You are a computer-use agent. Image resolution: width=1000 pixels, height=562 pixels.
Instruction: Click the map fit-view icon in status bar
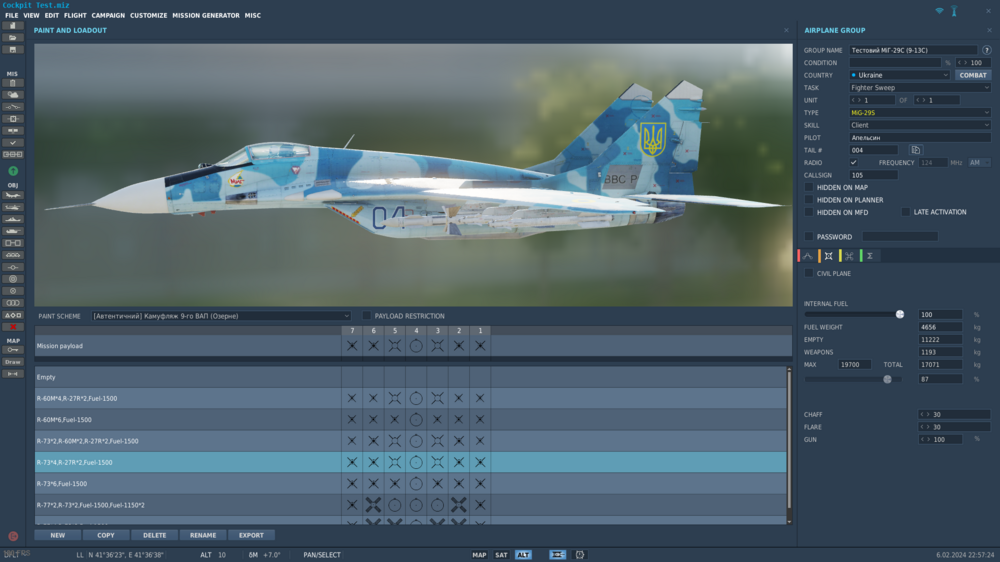(557, 555)
